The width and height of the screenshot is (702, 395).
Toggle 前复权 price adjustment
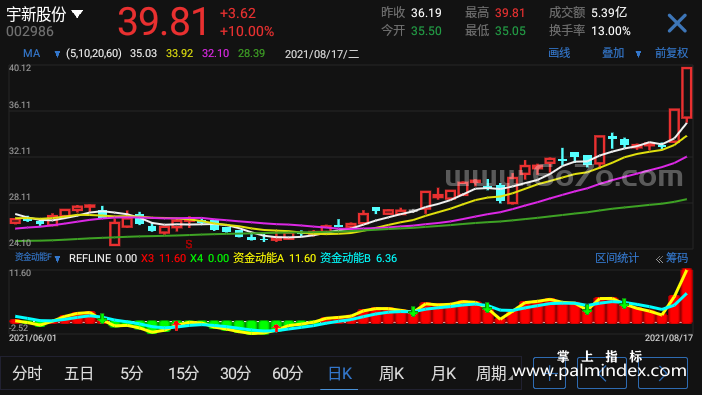coord(671,53)
